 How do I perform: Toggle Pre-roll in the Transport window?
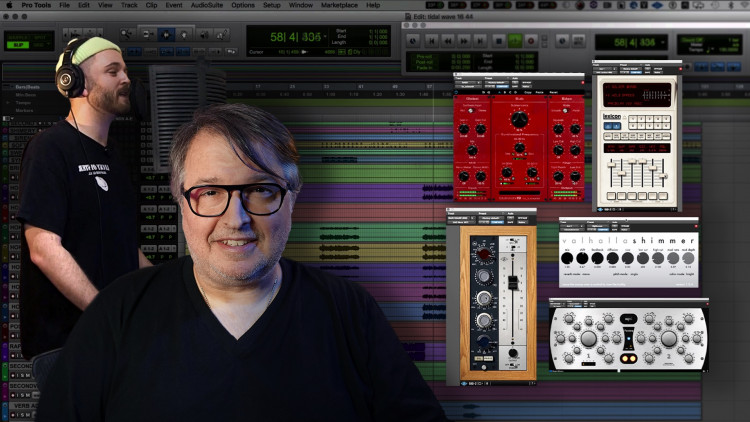pyautogui.click(x=424, y=56)
